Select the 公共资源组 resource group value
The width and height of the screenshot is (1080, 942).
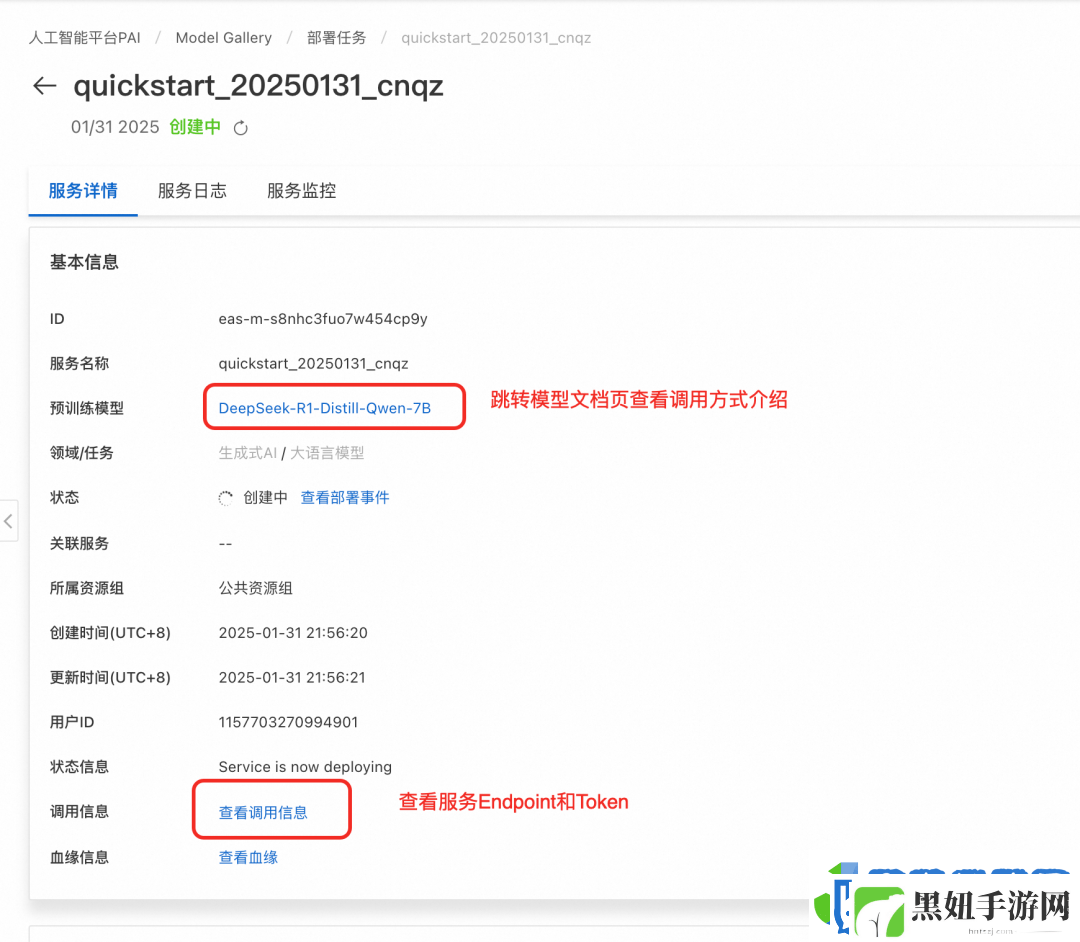point(256,588)
